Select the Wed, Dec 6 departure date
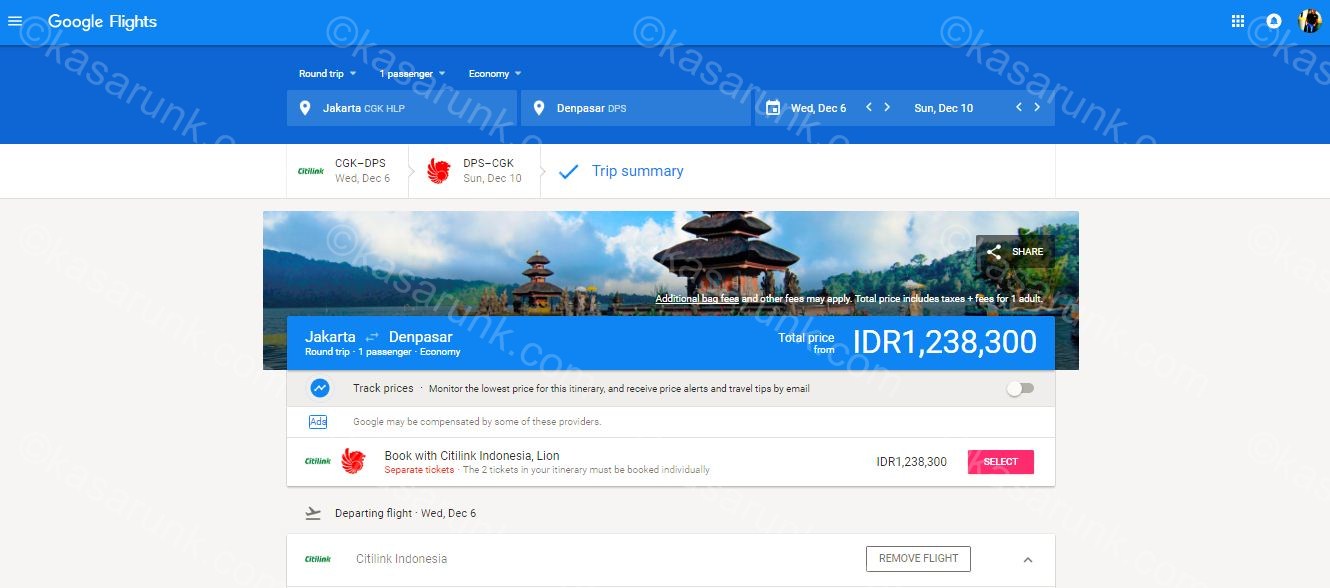Image resolution: width=1330 pixels, height=588 pixels. pos(818,108)
